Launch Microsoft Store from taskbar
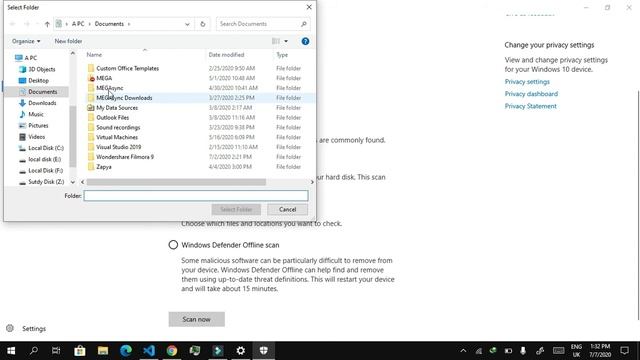 [x=80, y=351]
